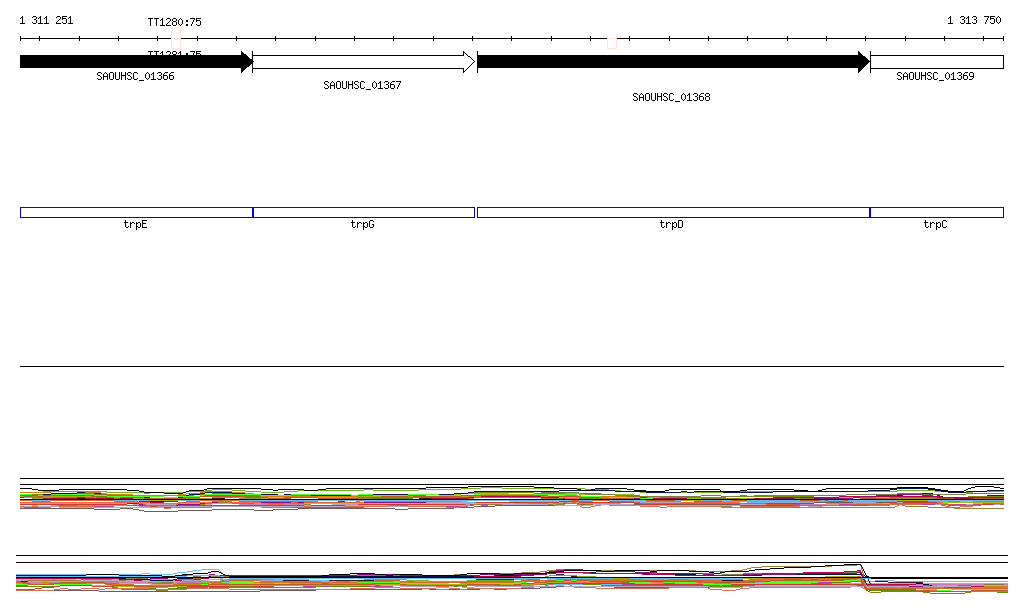Click the trpG gene name label
The height and width of the screenshot is (611, 1024).
(x=362, y=225)
